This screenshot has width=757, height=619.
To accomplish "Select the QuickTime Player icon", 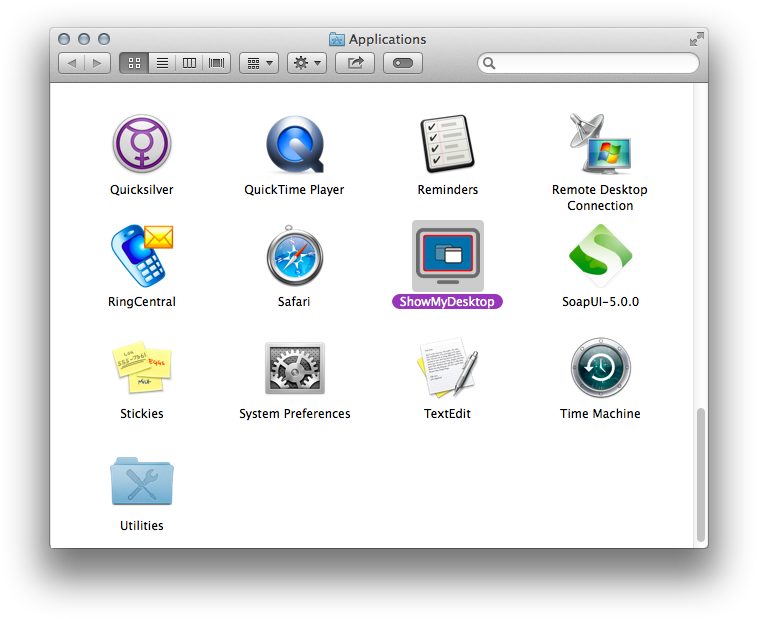I will click(295, 144).
